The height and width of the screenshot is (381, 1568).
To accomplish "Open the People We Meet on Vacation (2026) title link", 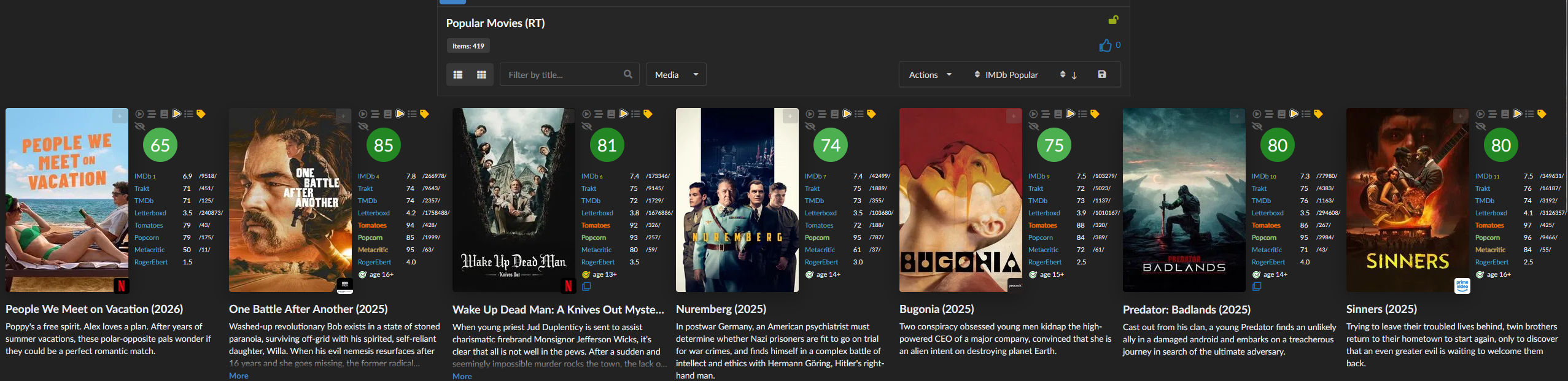I will tap(95, 309).
